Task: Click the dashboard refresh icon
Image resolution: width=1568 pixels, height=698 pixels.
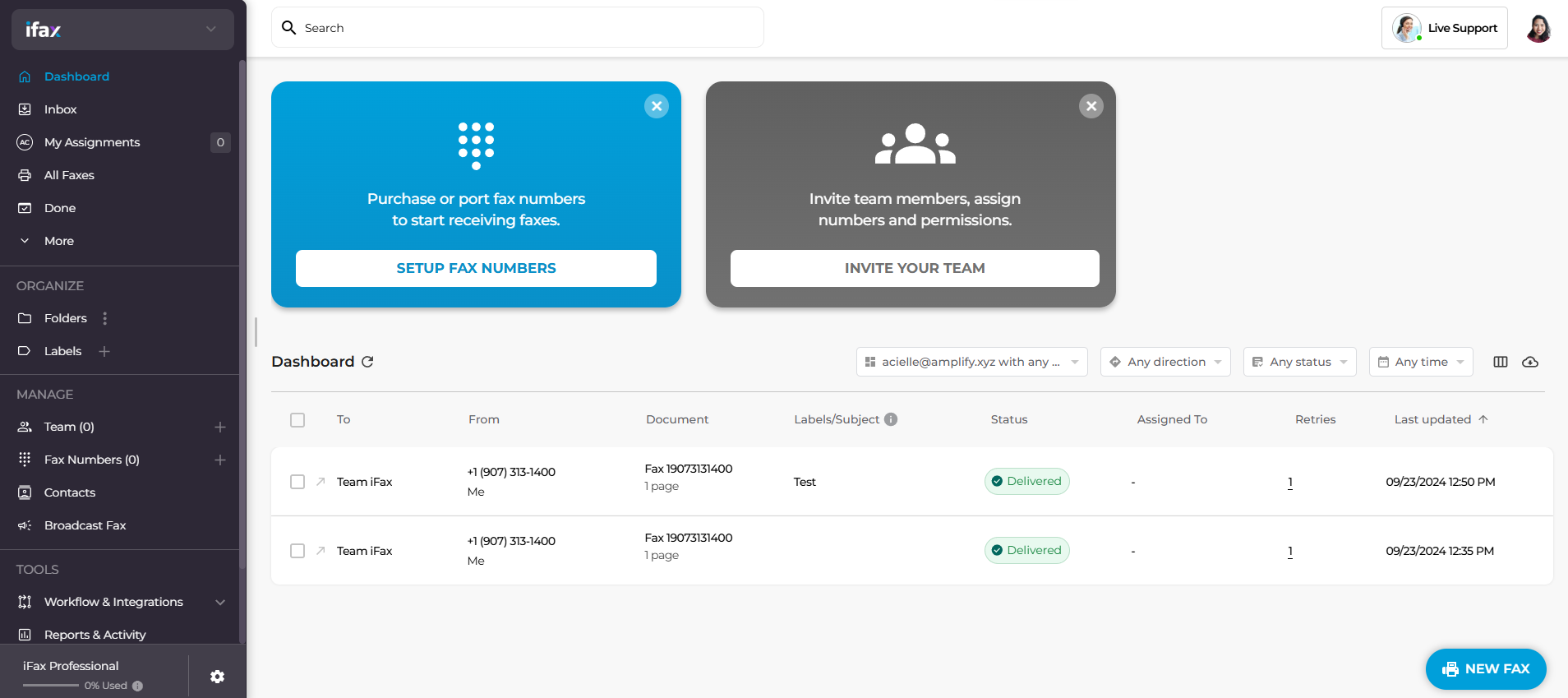Action: (x=367, y=362)
